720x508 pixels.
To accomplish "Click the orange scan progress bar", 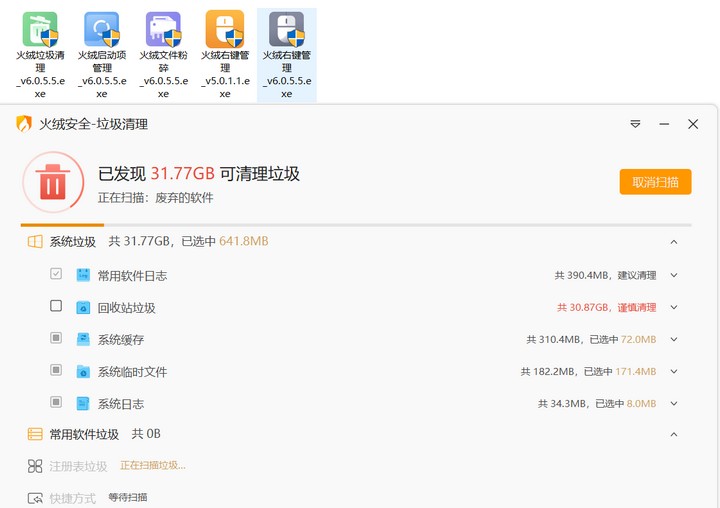I will 62,225.
